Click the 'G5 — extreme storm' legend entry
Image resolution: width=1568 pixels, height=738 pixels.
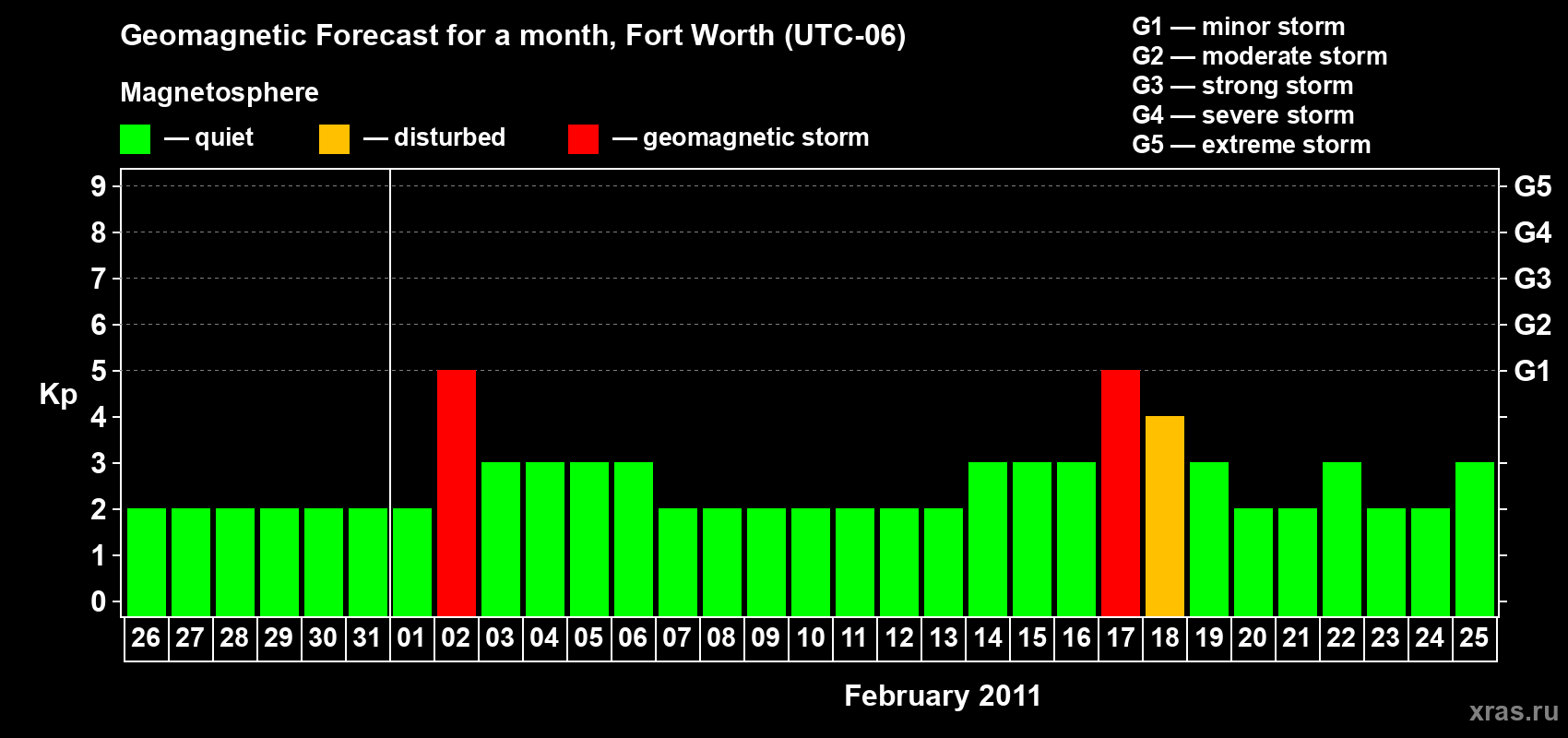[1252, 145]
